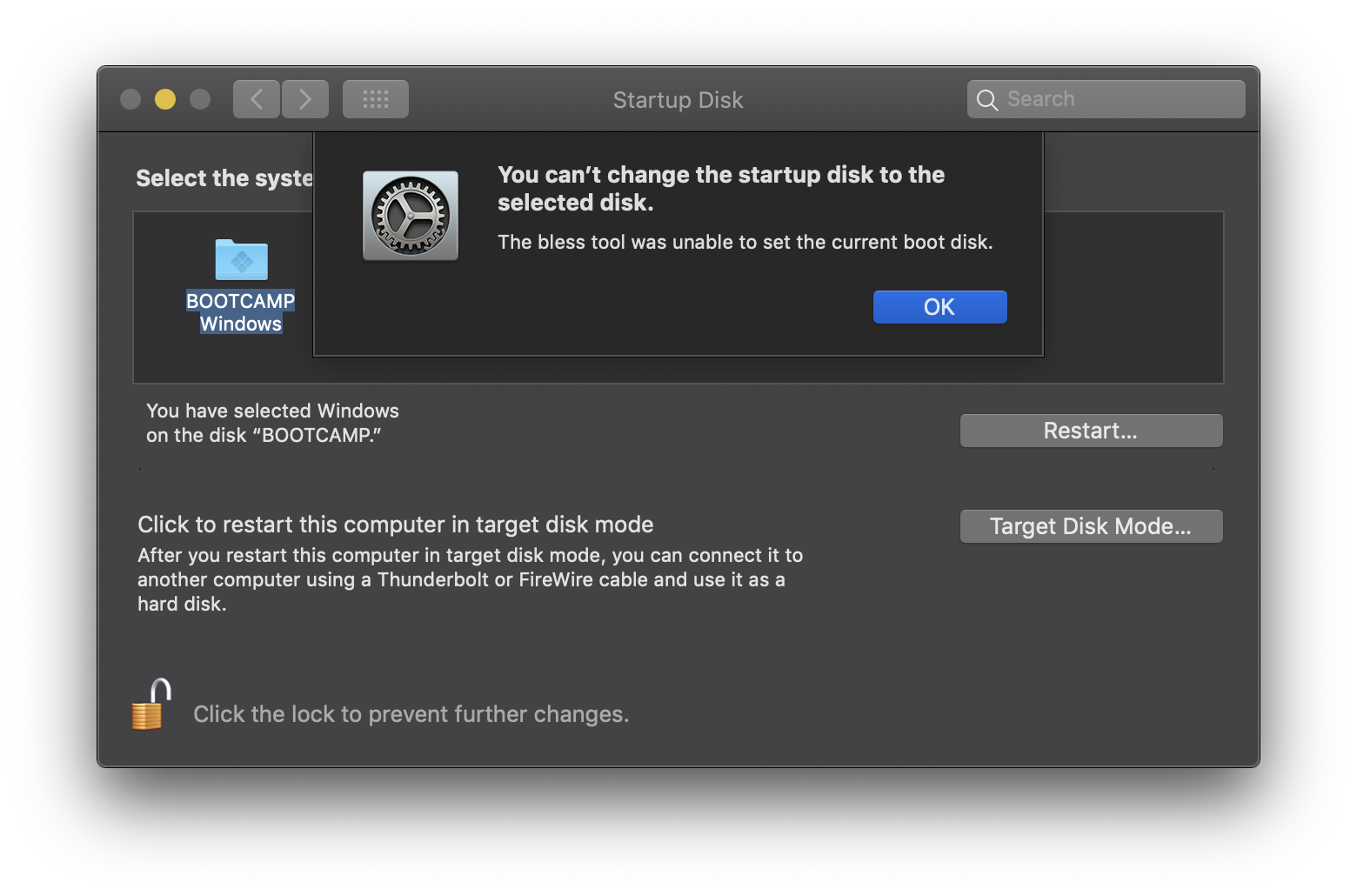The image size is (1357, 896).
Task: Click the yellow minimize window button
Action: (165, 99)
